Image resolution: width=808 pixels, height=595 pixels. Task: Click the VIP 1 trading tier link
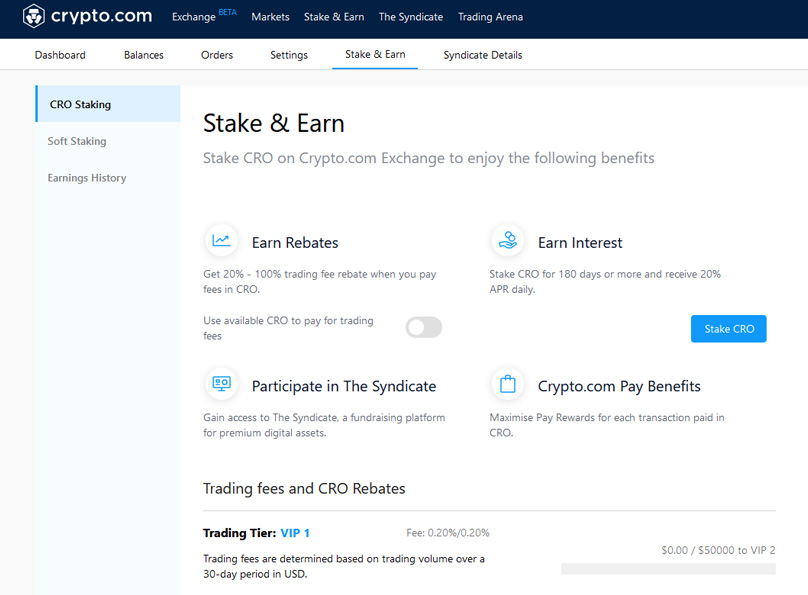coord(295,533)
